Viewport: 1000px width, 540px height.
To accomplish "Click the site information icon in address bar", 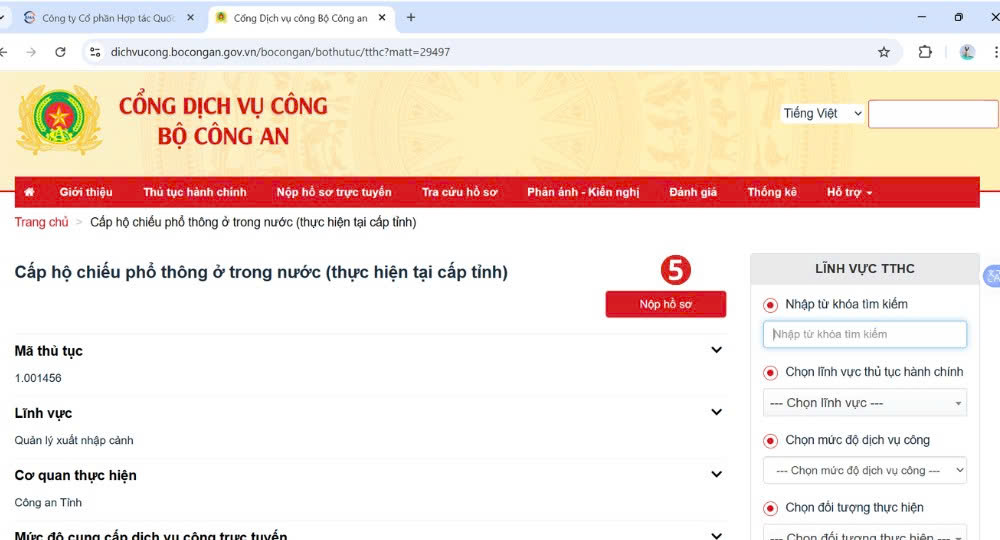I will pyautogui.click(x=95, y=52).
